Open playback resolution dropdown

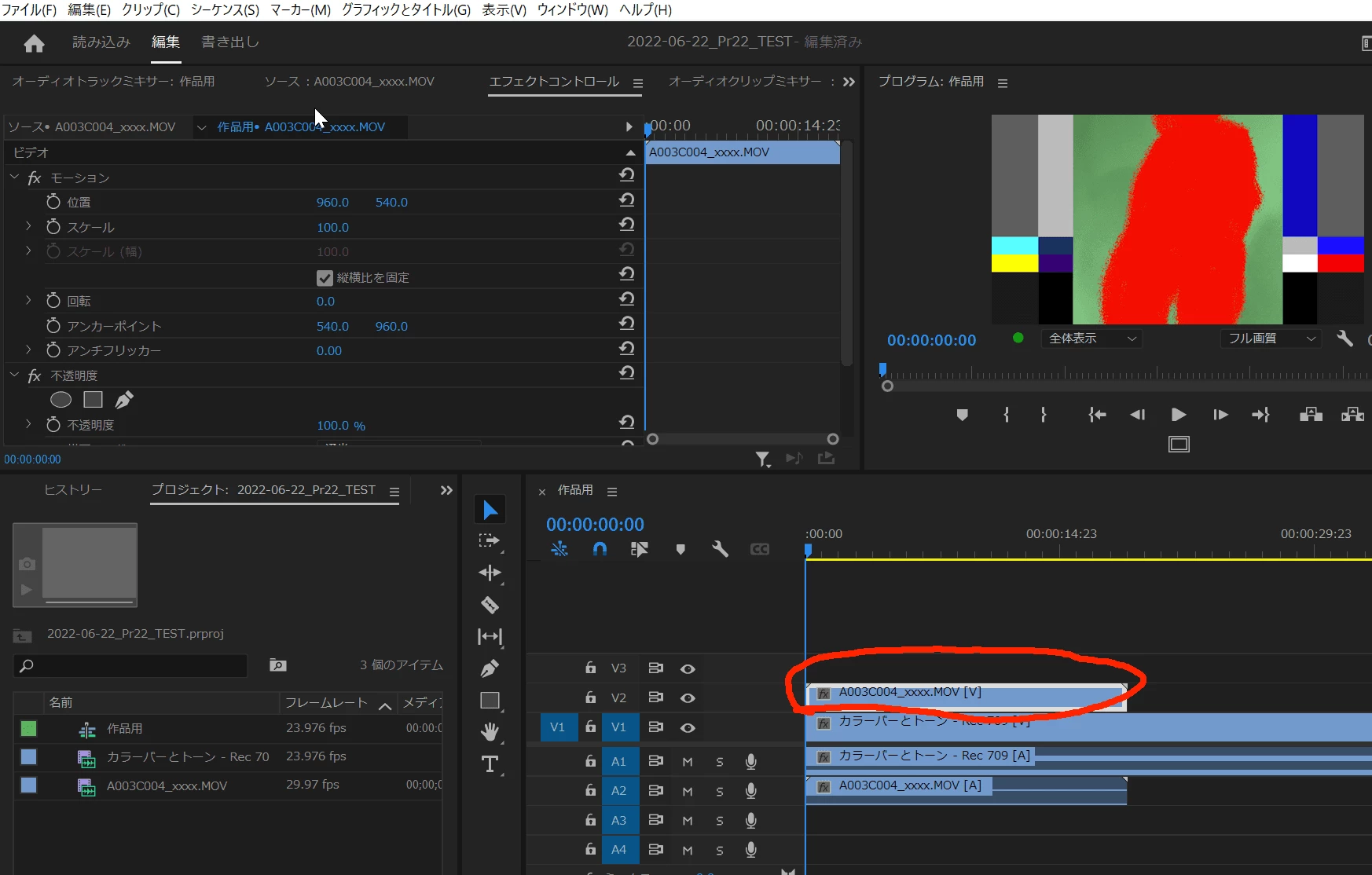pos(1271,339)
